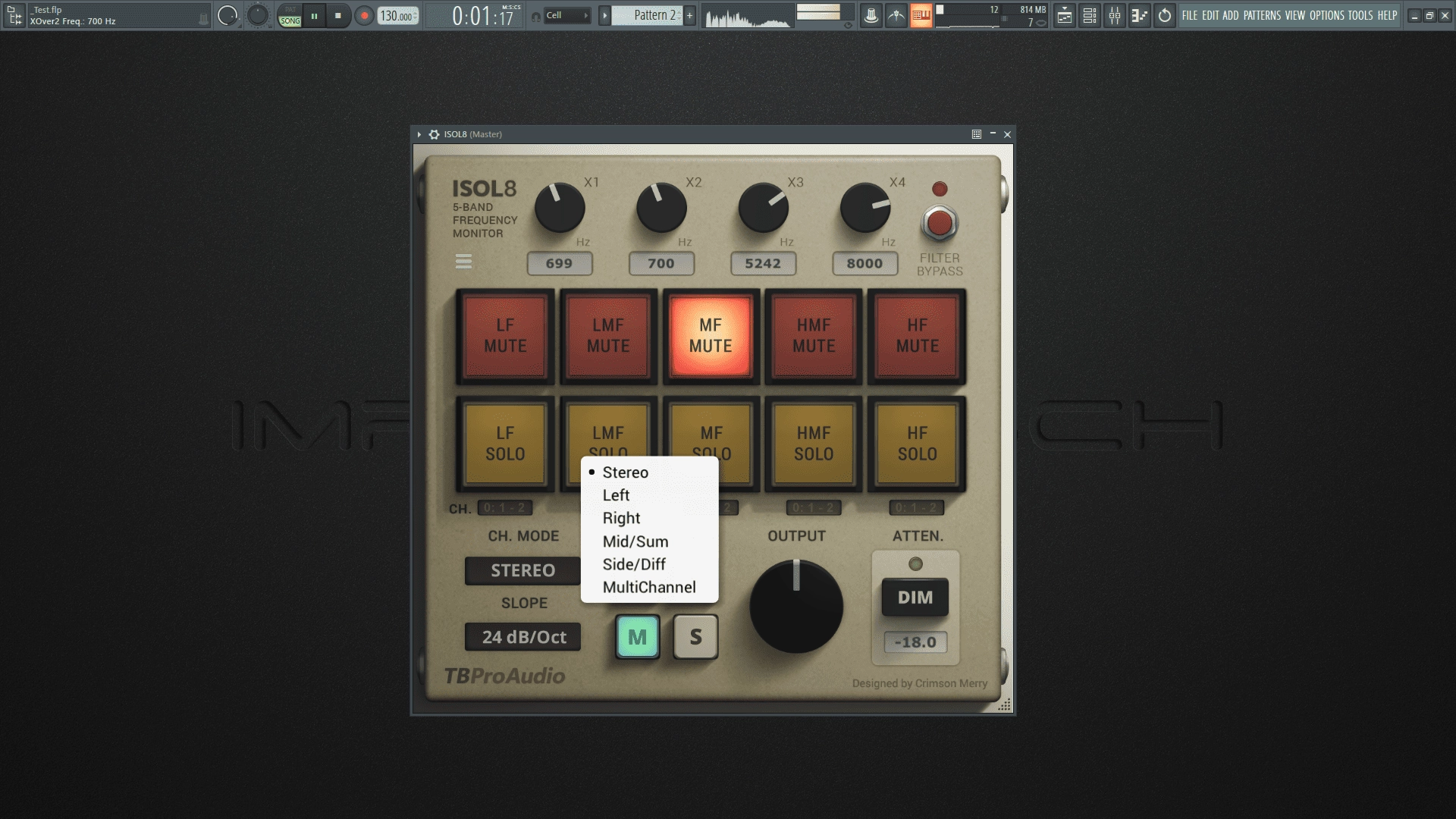This screenshot has height=819, width=1456.
Task: Toggle the HMF SOLO button
Action: pos(814,444)
